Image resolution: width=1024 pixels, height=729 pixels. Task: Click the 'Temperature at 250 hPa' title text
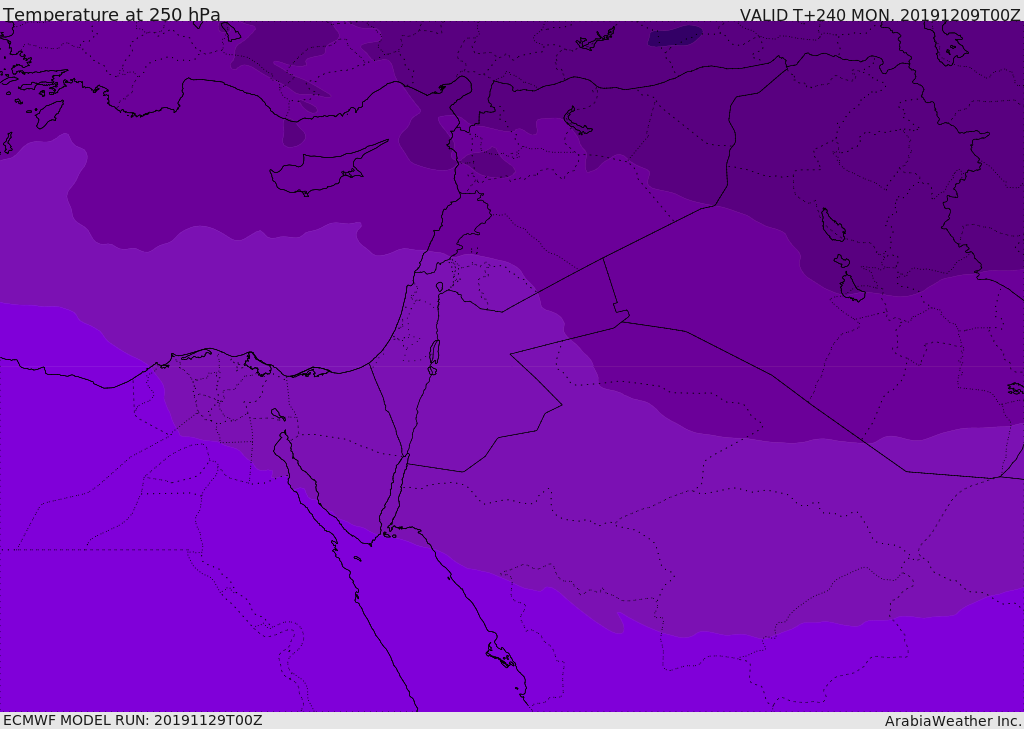[112, 14]
